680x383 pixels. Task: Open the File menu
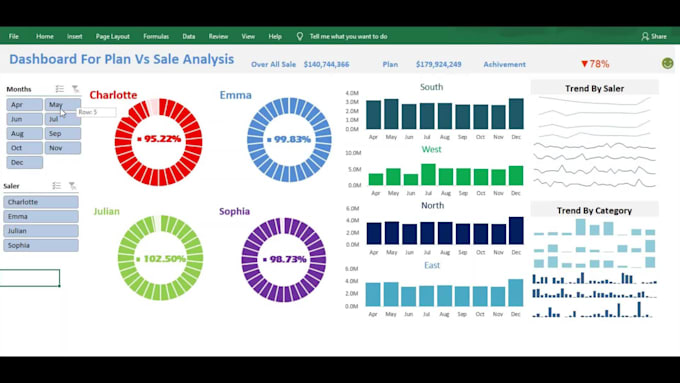[x=14, y=36]
